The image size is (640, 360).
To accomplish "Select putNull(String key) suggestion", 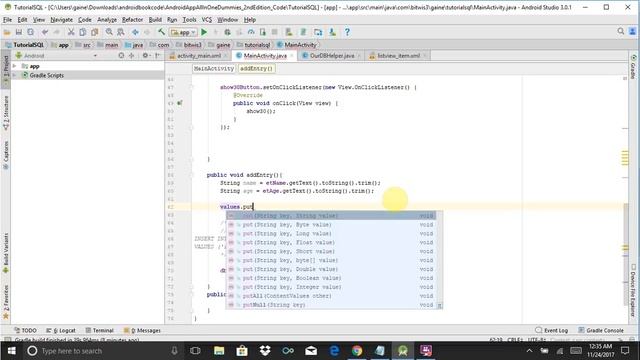I will point(331,305).
